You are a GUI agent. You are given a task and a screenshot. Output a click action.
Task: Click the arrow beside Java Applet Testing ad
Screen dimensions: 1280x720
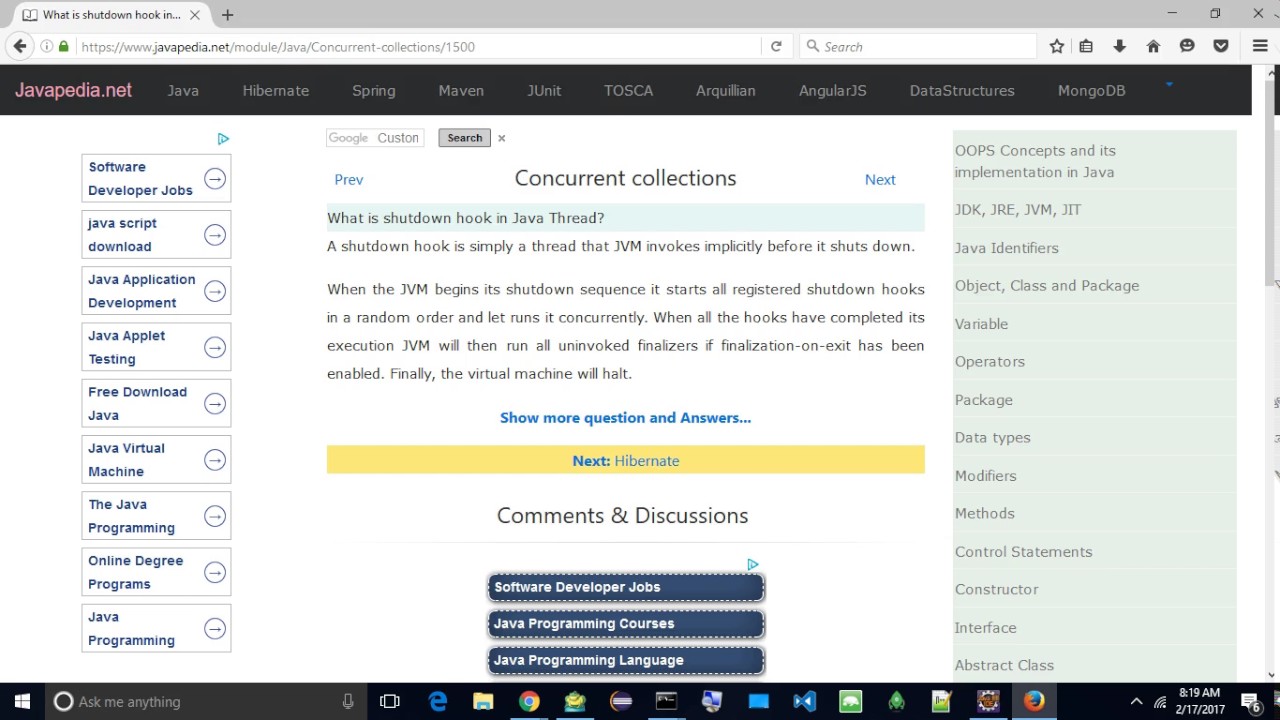click(215, 348)
